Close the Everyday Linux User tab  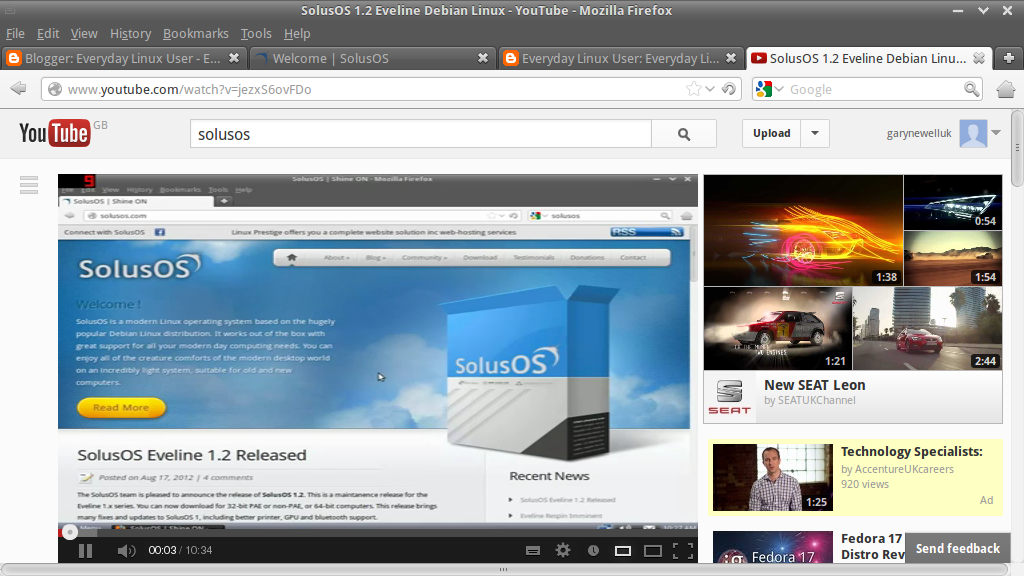pyautogui.click(x=731, y=58)
